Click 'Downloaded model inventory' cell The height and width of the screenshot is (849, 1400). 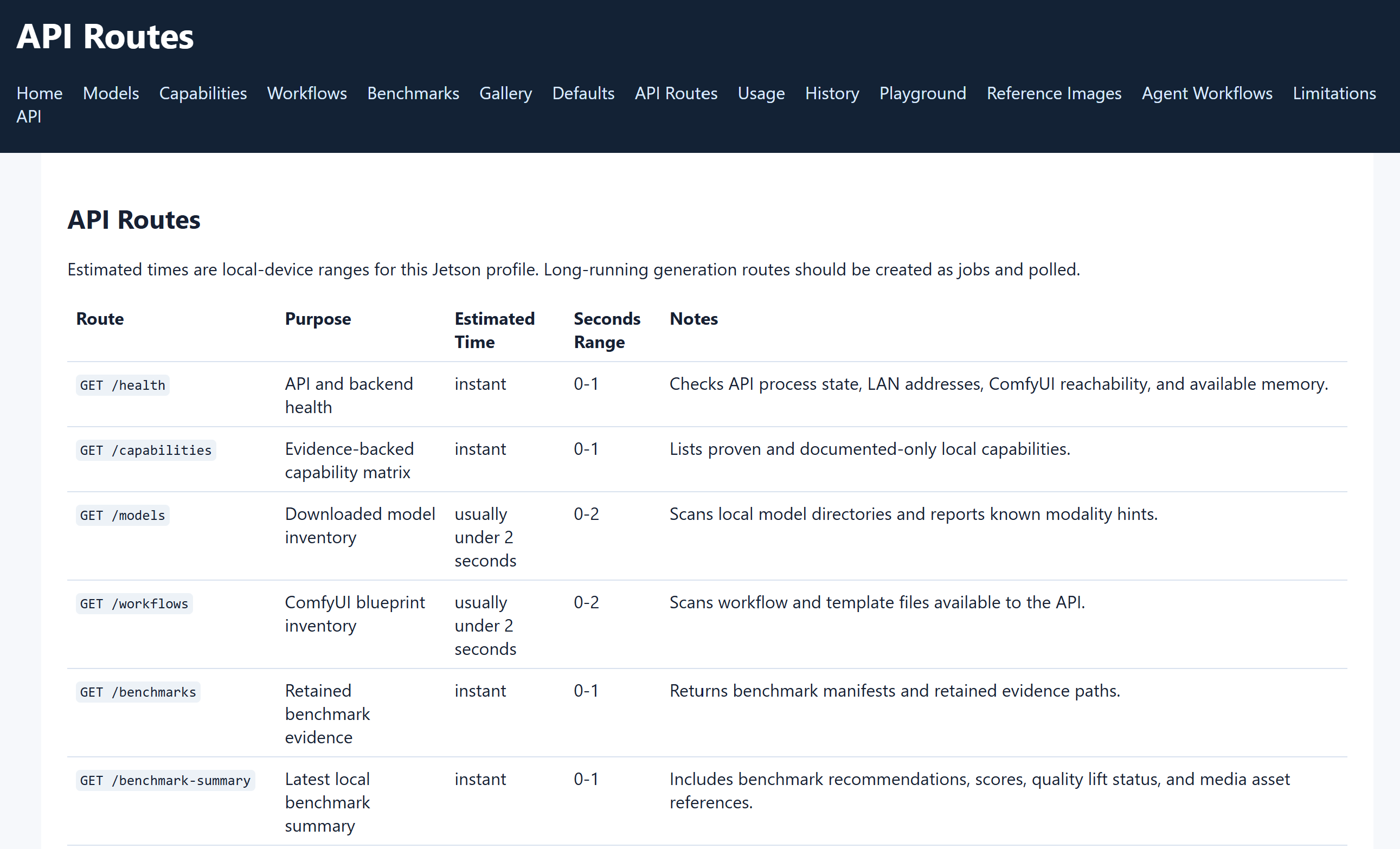360,526
